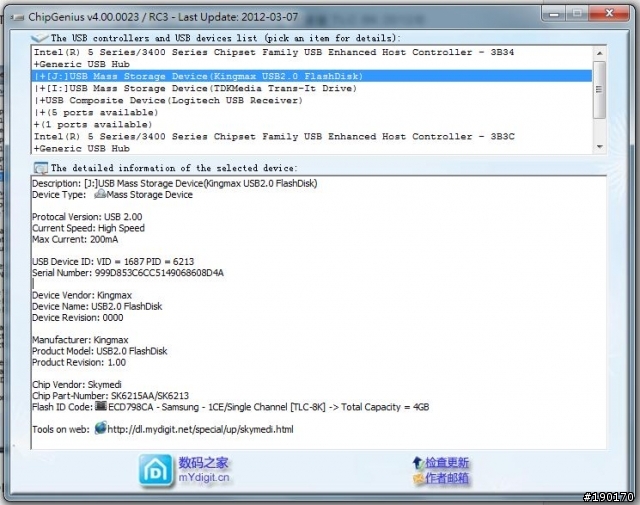The image size is (640, 505).
Task: Click the Mass Storage Device type icon
Action: 100,194
